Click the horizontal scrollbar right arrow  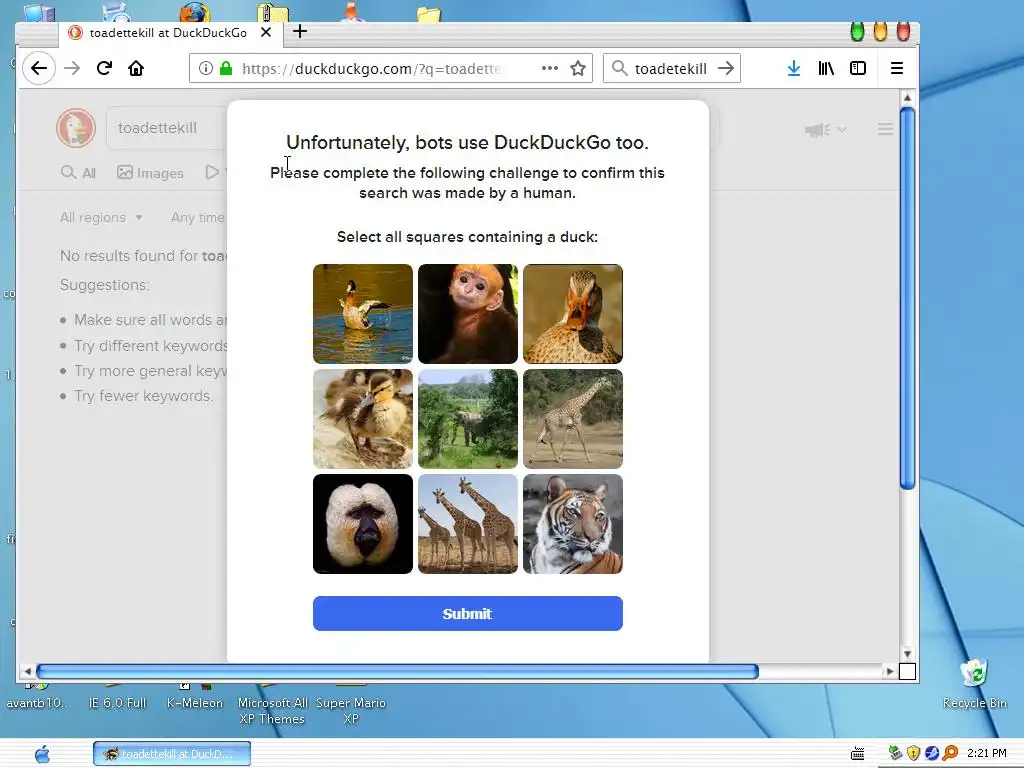(x=889, y=671)
